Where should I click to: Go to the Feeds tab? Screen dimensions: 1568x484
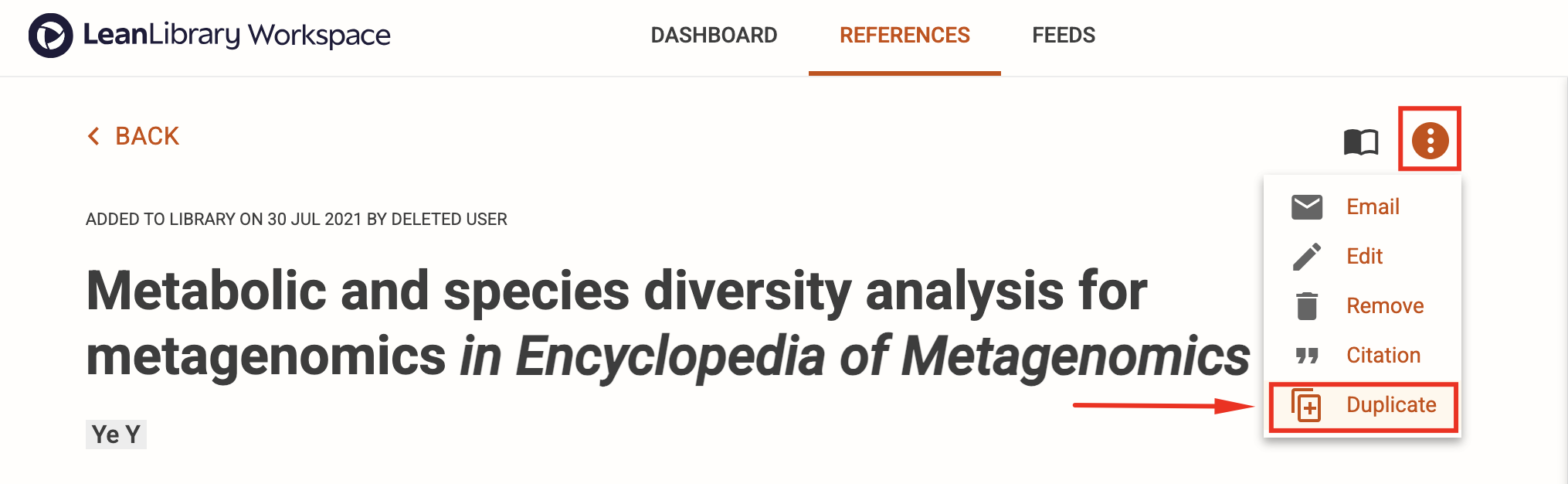1064,36
